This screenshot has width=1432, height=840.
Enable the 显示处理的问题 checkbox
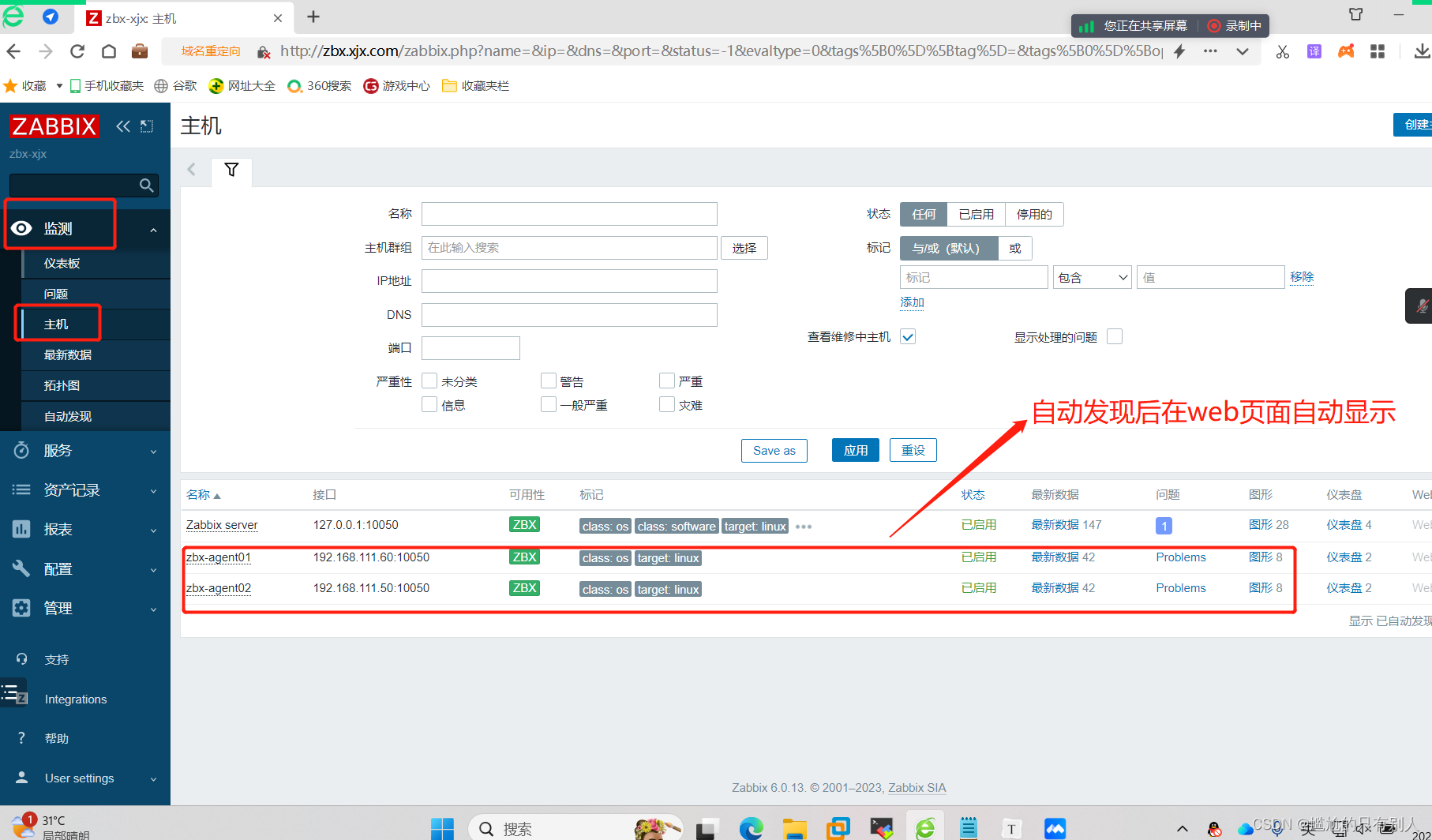[1115, 337]
